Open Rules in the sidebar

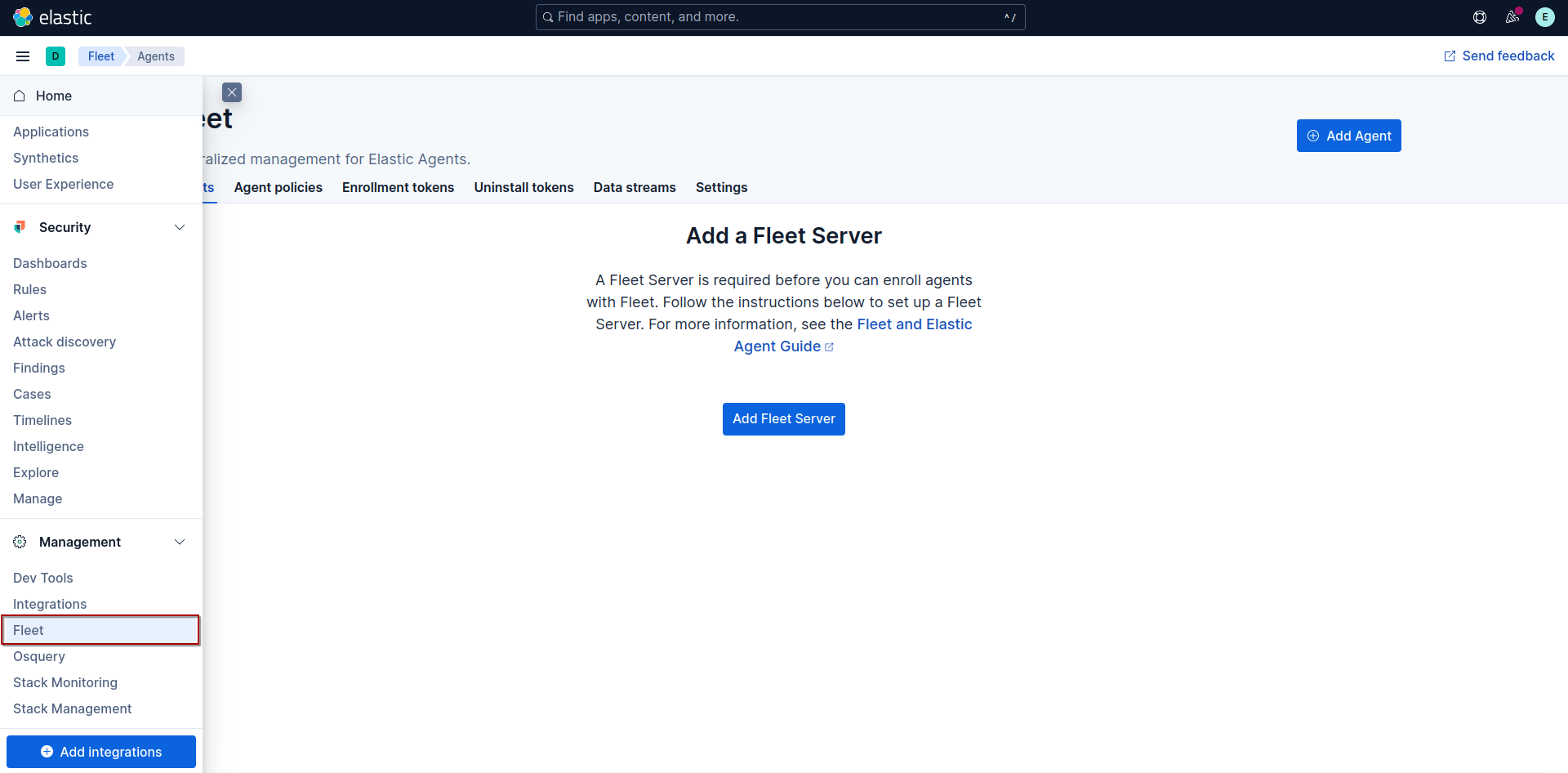point(29,289)
